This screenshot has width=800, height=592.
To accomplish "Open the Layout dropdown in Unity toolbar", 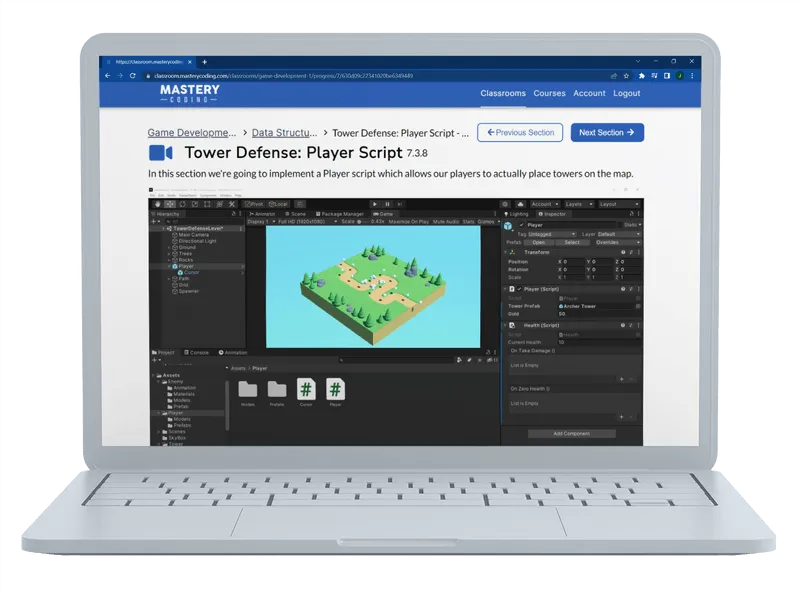I will pos(617,204).
